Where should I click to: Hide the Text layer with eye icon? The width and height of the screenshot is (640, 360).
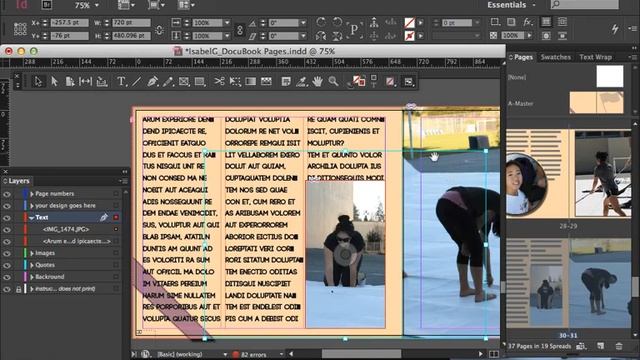pyautogui.click(x=7, y=218)
